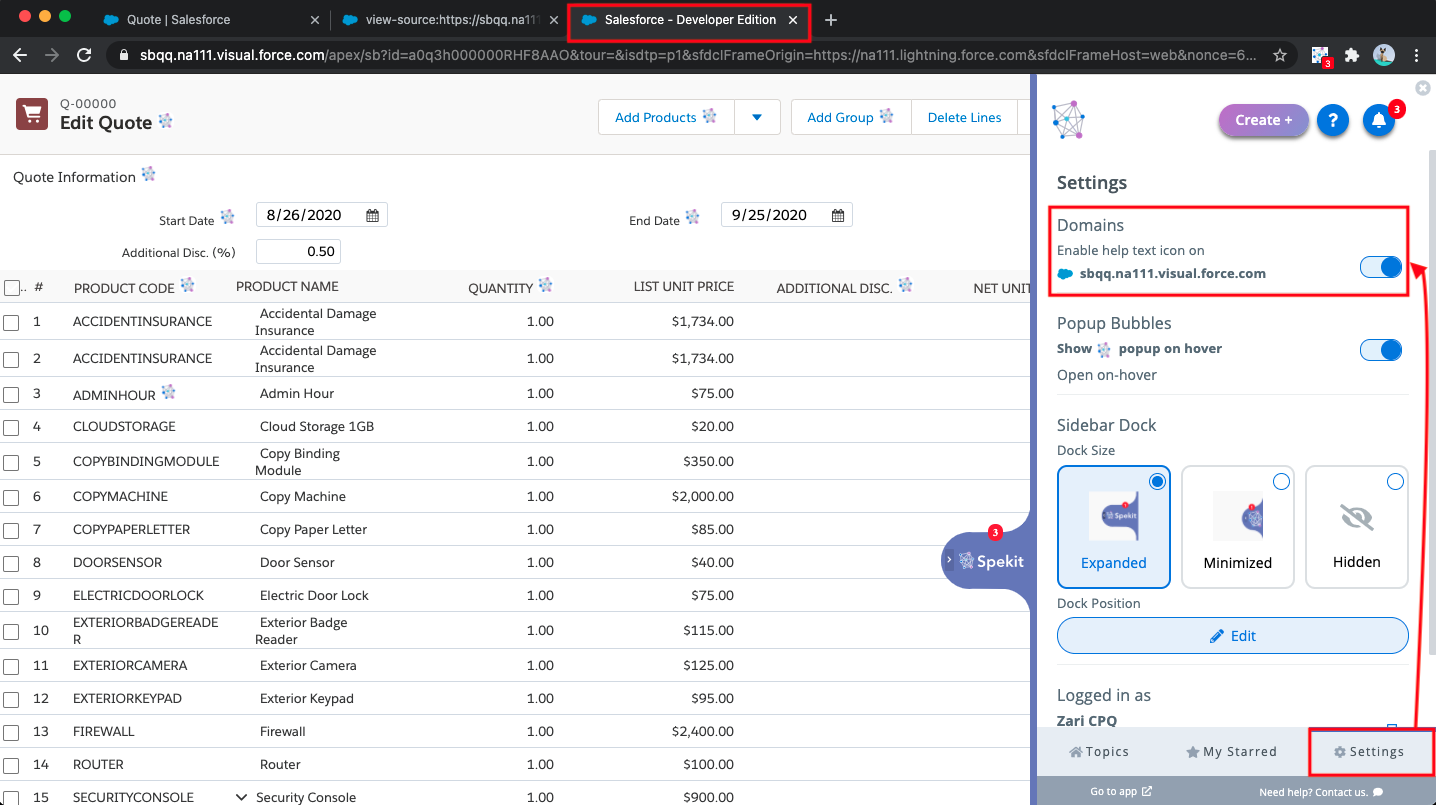
Task: Toggle Popup Bubbles on-hover switch
Action: pos(1381,350)
